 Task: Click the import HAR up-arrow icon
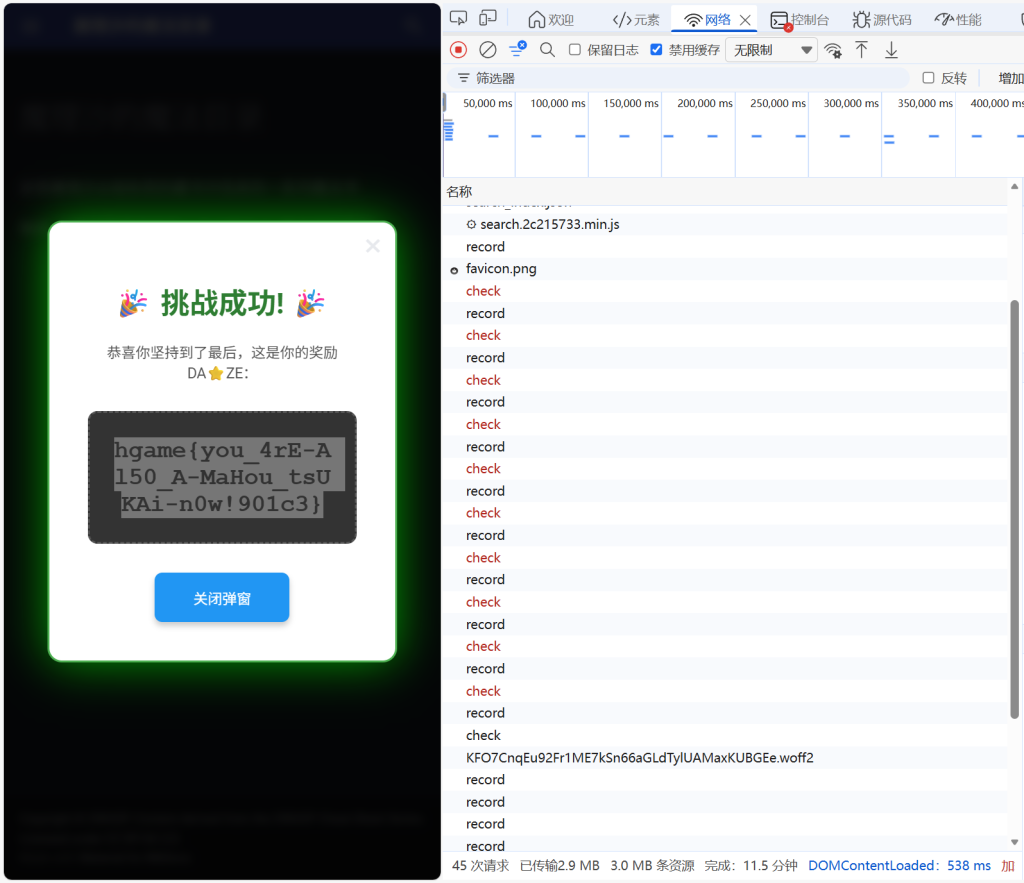[861, 50]
